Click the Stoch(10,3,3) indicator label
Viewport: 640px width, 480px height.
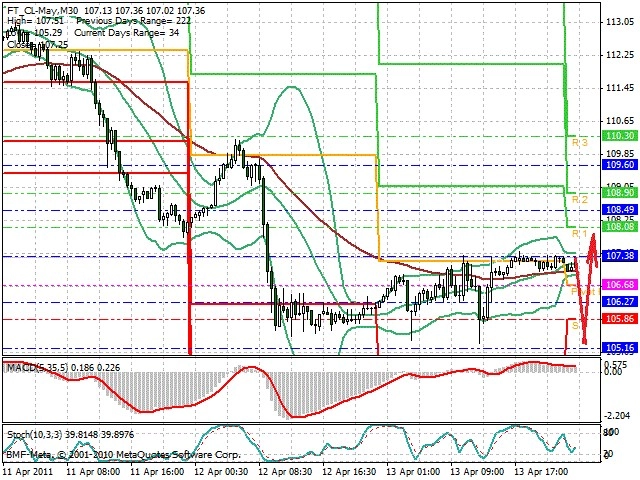point(35,435)
